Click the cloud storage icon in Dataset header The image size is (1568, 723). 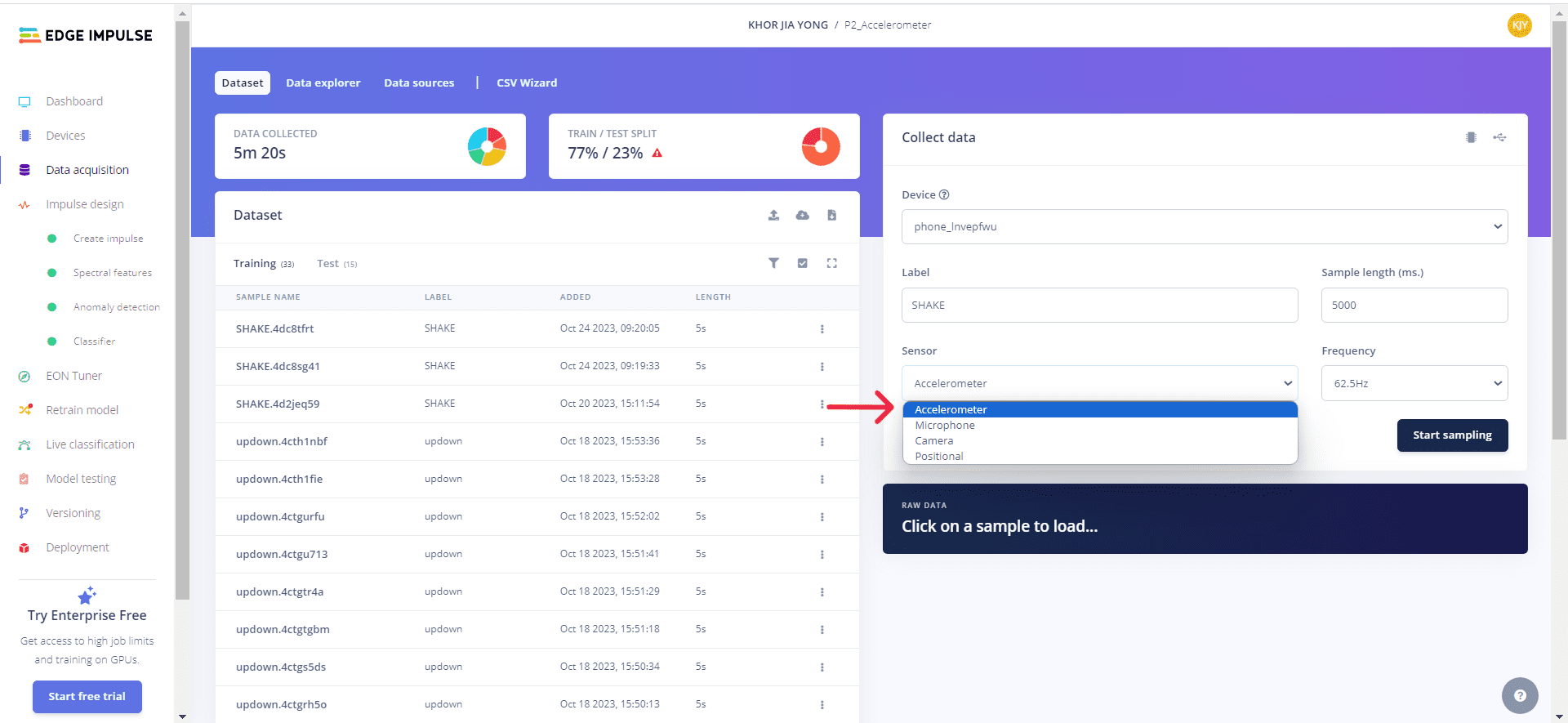[803, 215]
